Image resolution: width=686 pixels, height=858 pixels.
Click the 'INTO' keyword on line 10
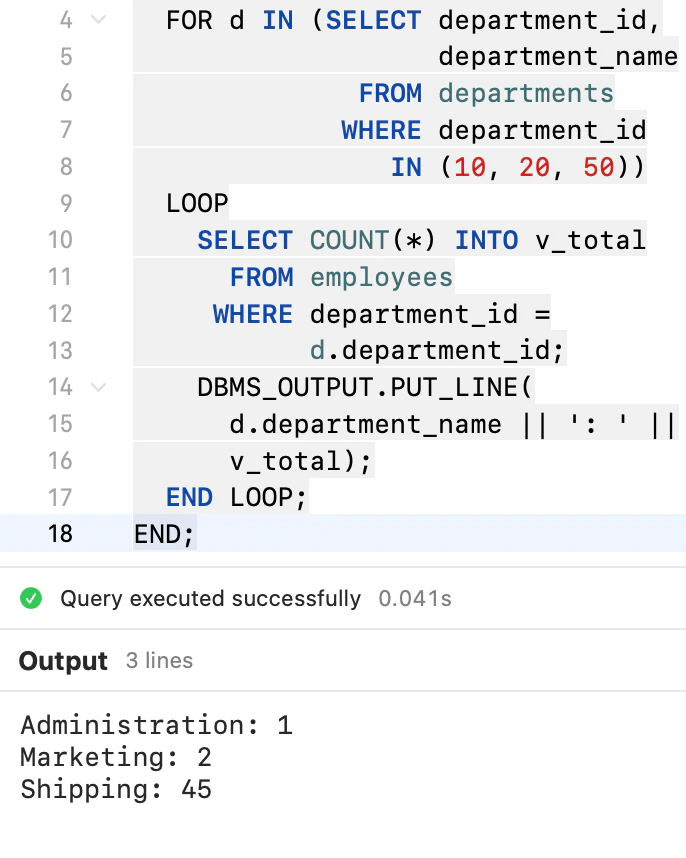click(x=486, y=240)
